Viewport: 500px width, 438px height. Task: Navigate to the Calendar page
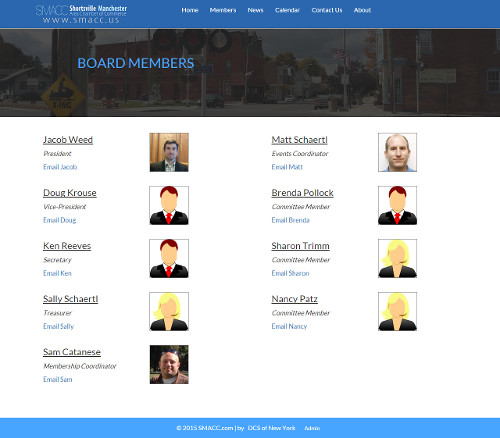[x=287, y=10]
